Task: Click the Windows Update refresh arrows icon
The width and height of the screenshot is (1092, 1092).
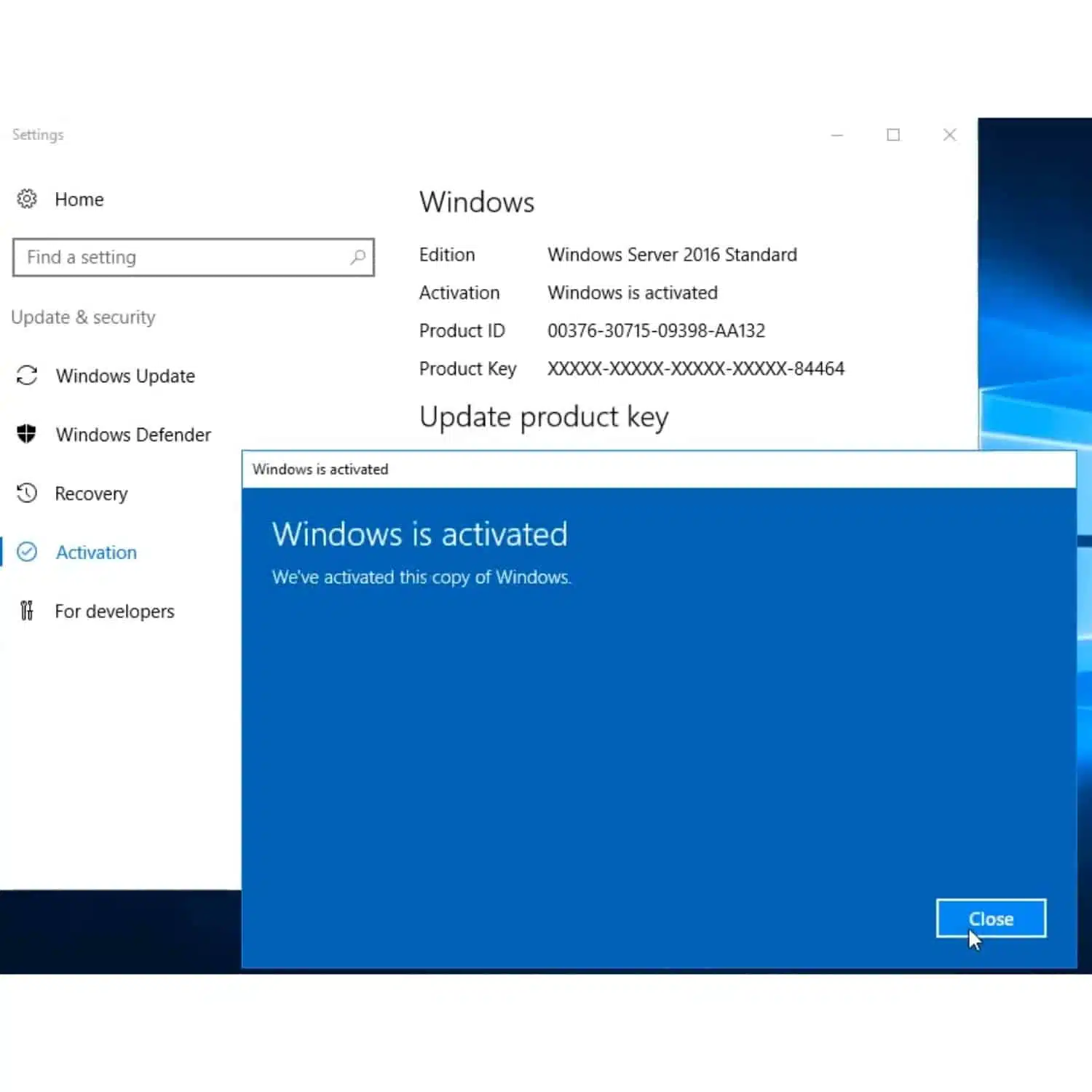Action: [x=27, y=376]
